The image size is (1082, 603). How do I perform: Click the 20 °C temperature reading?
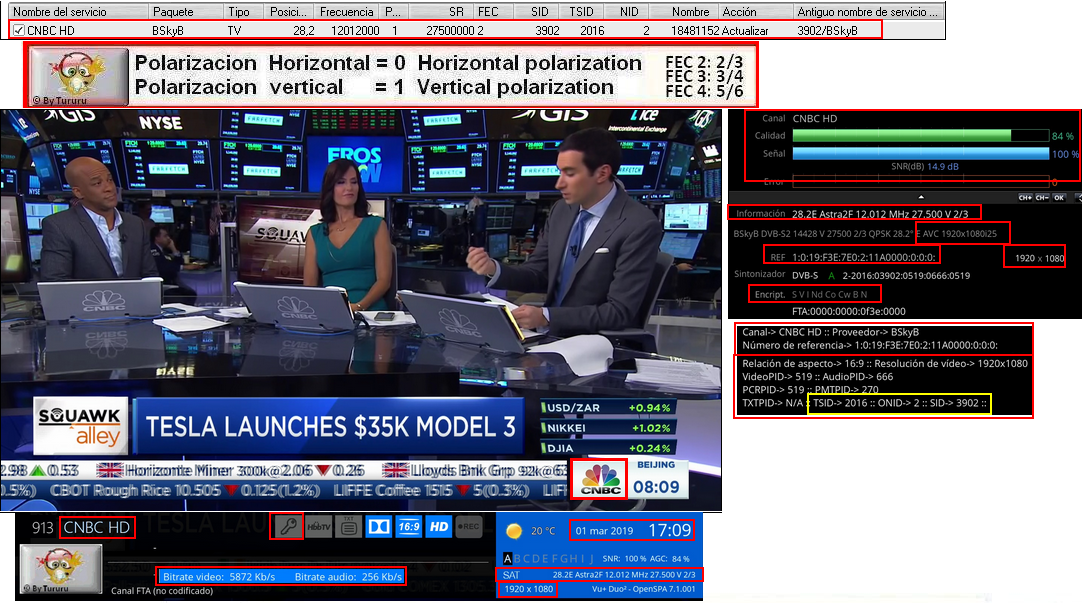543,531
